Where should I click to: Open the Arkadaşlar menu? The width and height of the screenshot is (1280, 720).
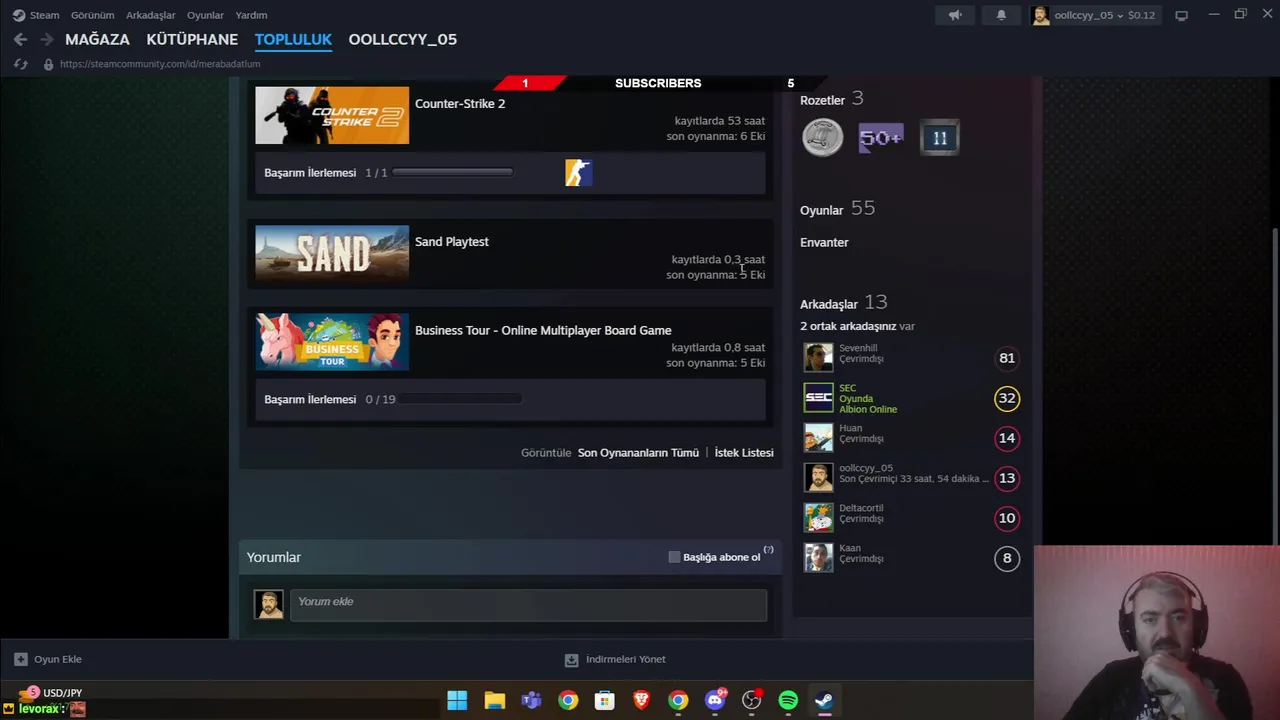coord(150,15)
